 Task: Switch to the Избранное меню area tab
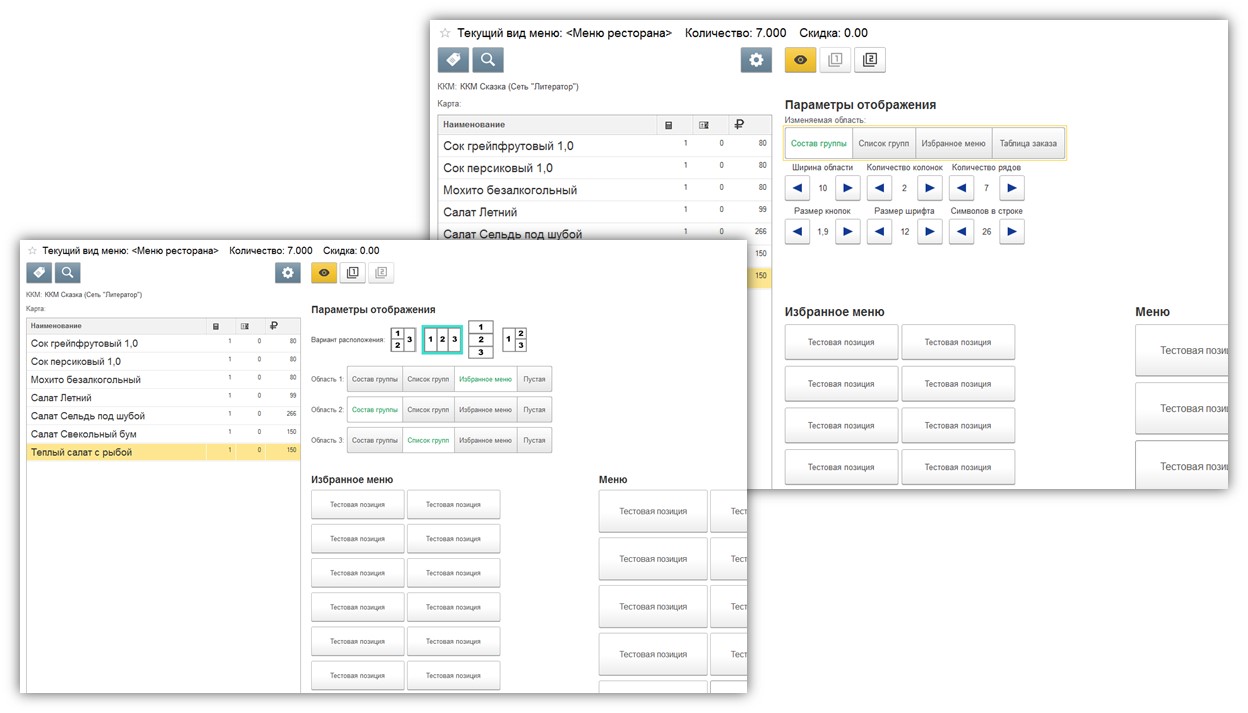(953, 144)
